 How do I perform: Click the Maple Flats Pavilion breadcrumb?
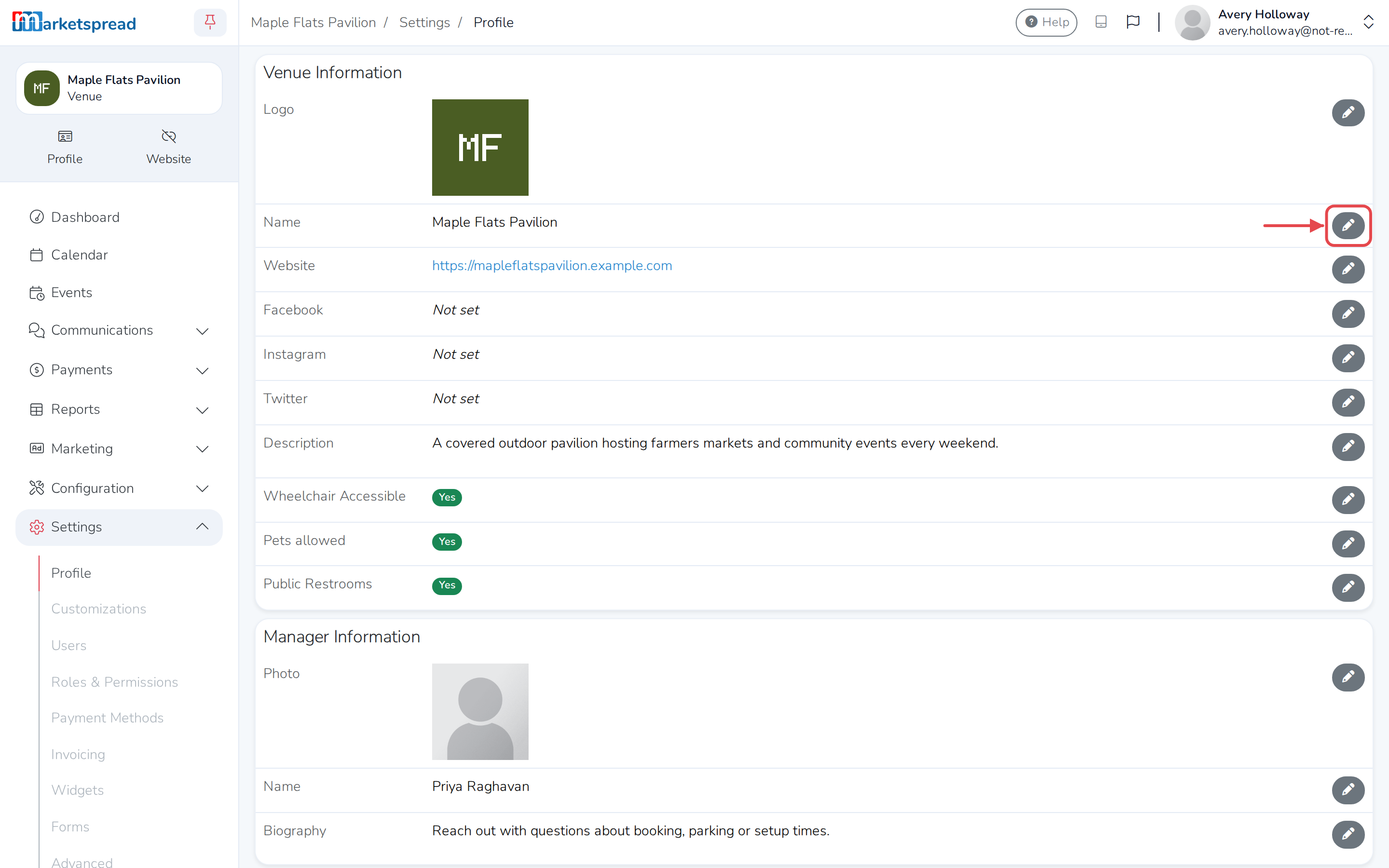(313, 22)
